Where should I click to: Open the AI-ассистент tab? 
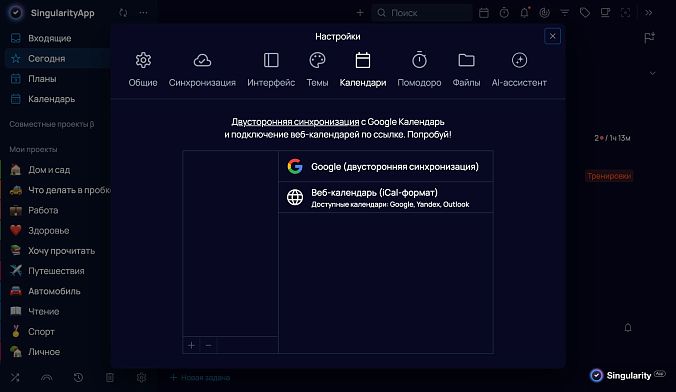[x=519, y=69]
